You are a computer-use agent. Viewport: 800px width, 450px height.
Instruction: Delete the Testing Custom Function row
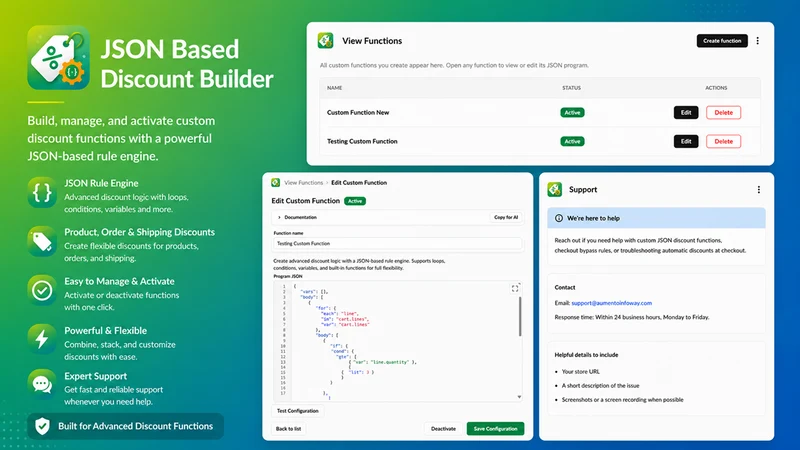coord(723,141)
